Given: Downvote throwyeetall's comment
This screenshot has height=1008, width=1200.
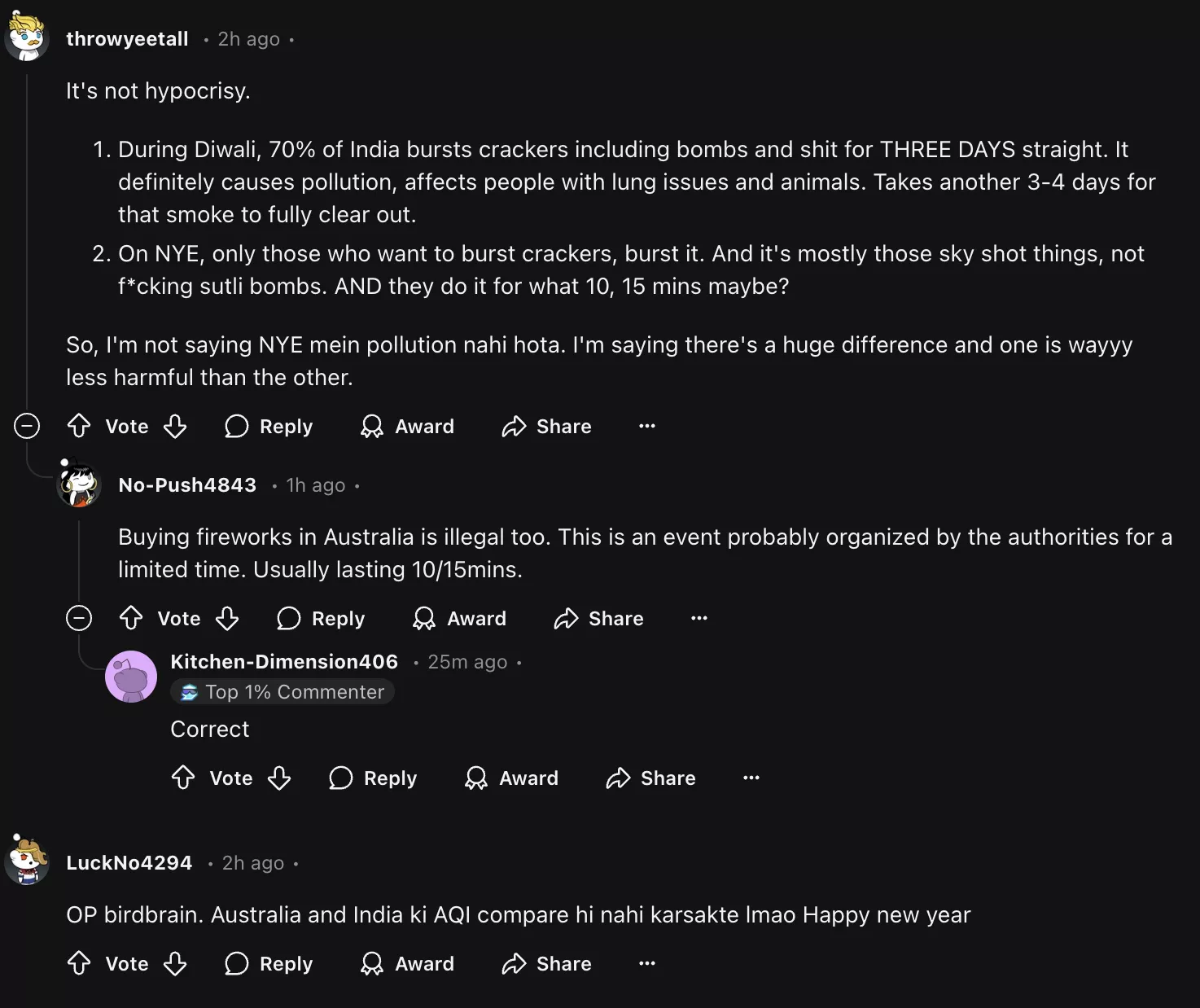Looking at the screenshot, I should click(175, 426).
